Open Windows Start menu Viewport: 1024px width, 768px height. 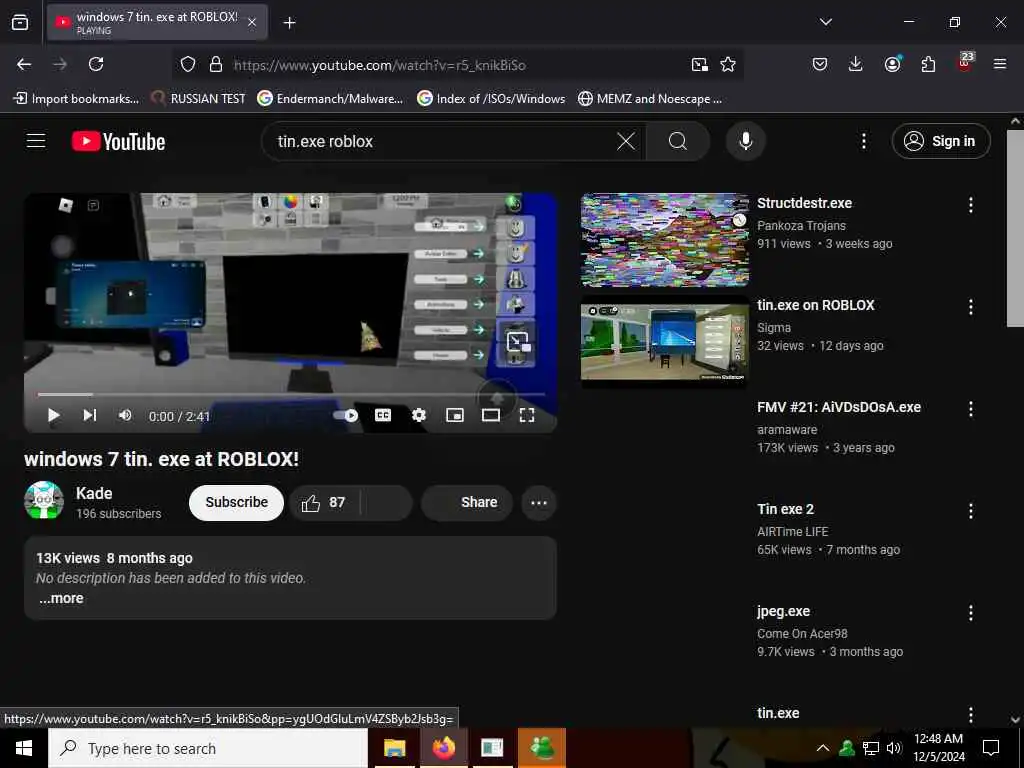[x=24, y=748]
